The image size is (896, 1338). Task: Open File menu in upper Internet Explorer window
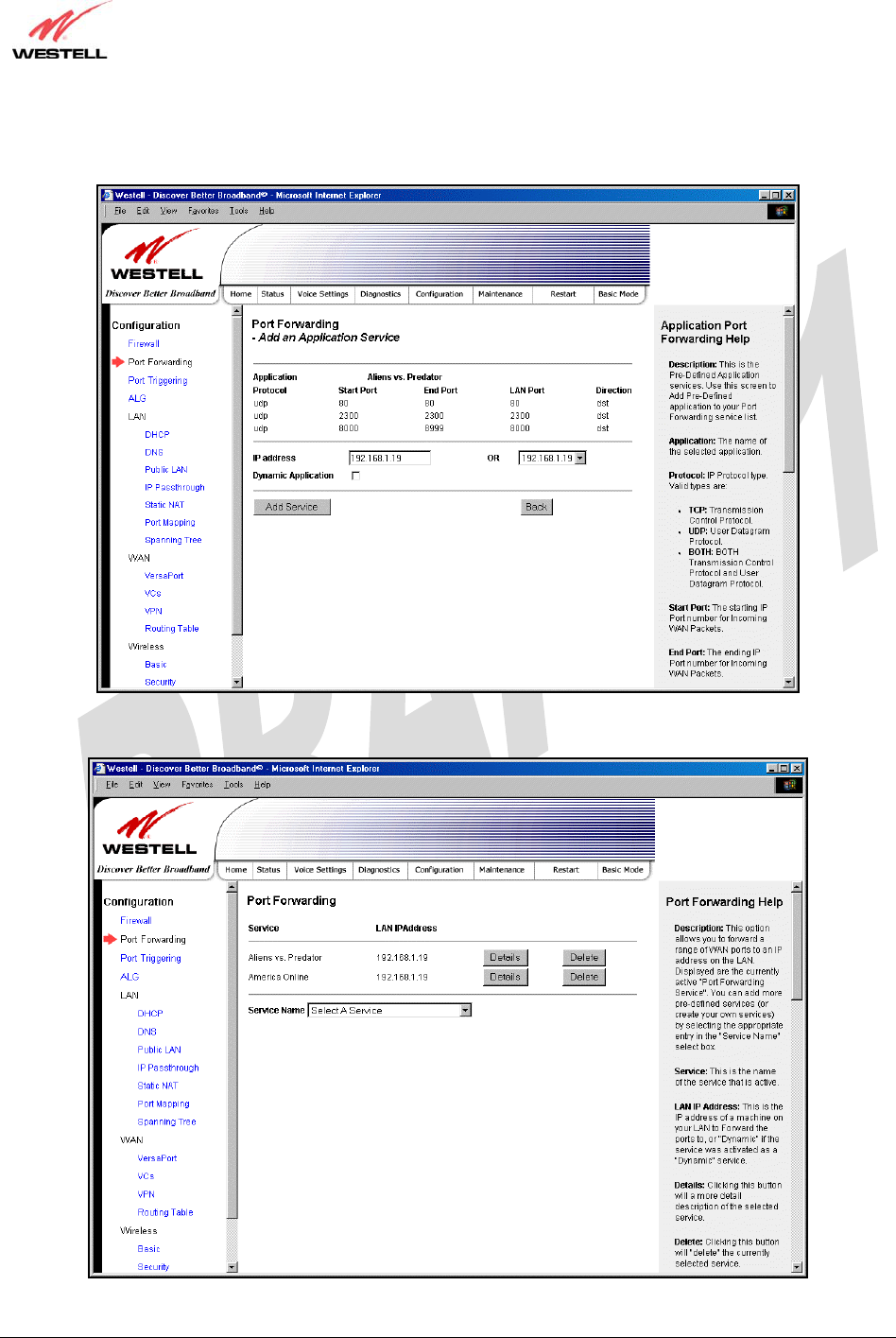tap(120, 211)
